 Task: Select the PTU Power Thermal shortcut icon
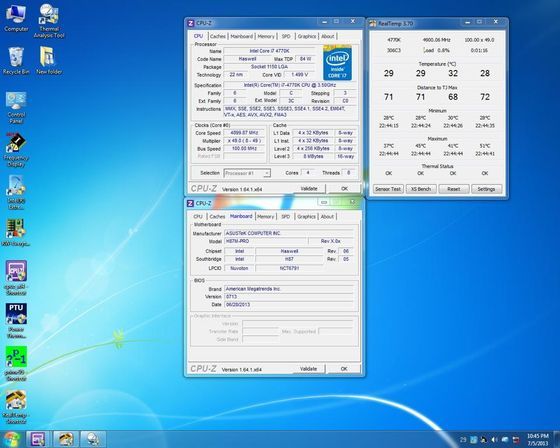[x=16, y=321]
